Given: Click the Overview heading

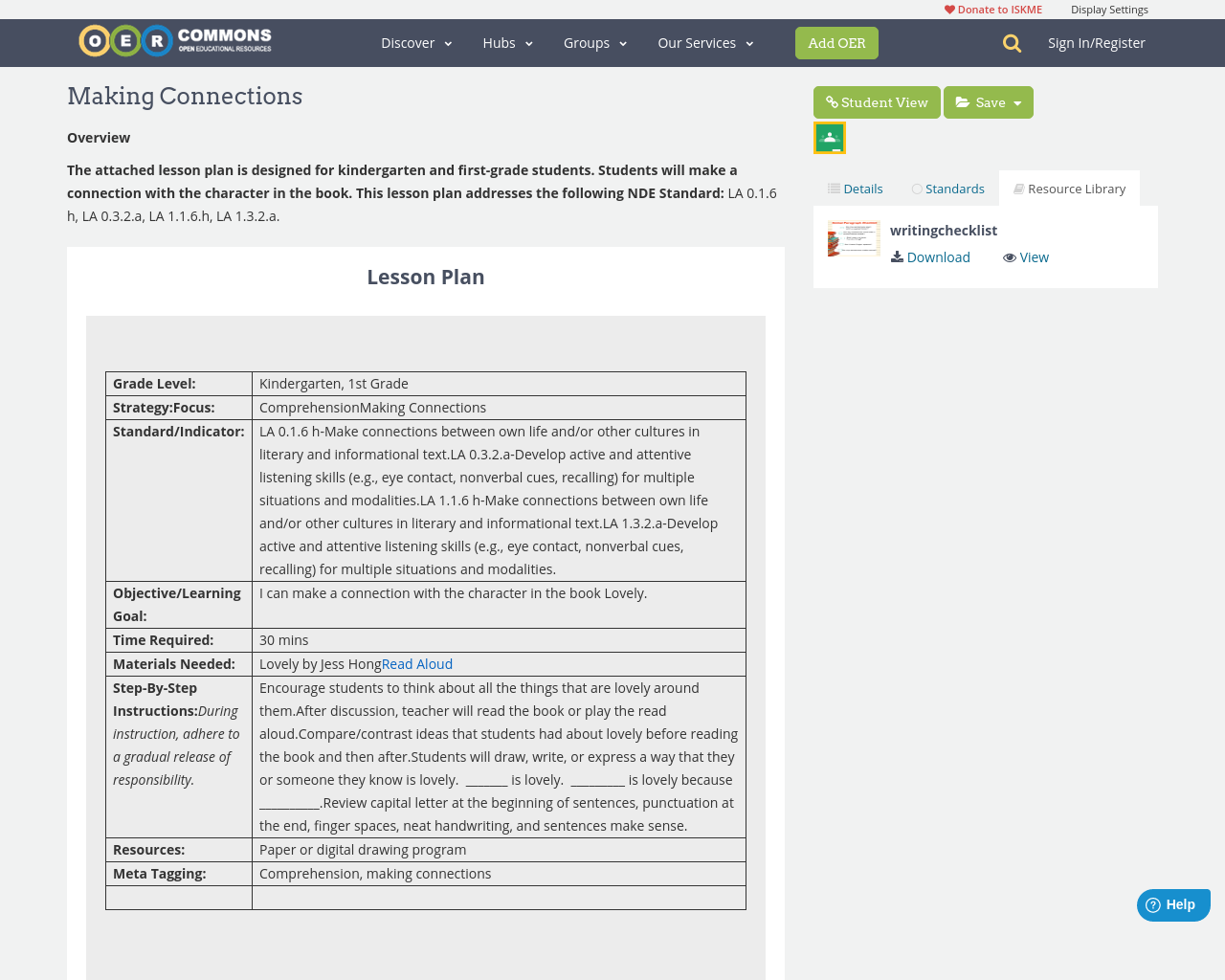Looking at the screenshot, I should (99, 138).
